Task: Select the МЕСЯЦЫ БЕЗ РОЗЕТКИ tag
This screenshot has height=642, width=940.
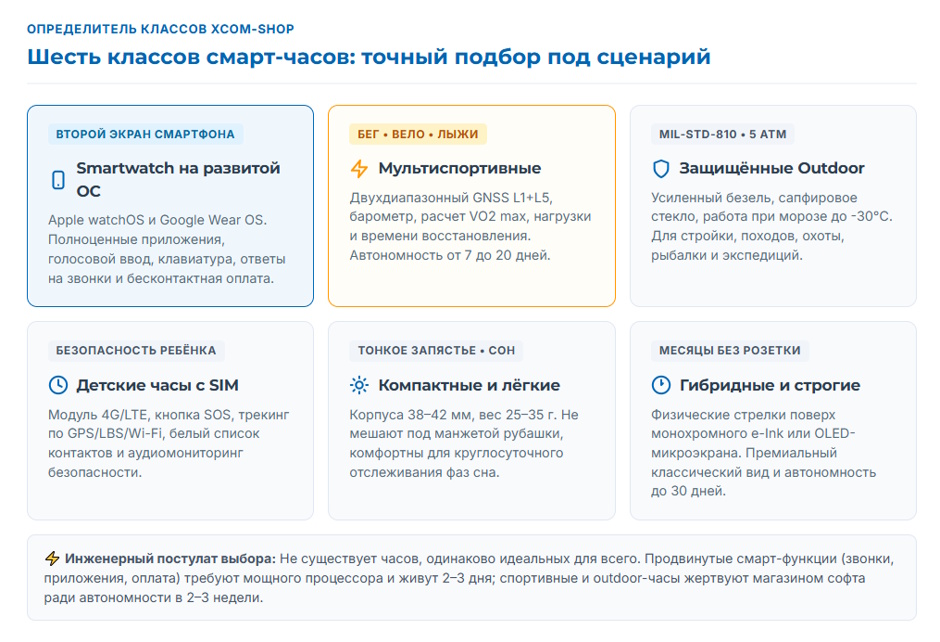Action: point(730,351)
